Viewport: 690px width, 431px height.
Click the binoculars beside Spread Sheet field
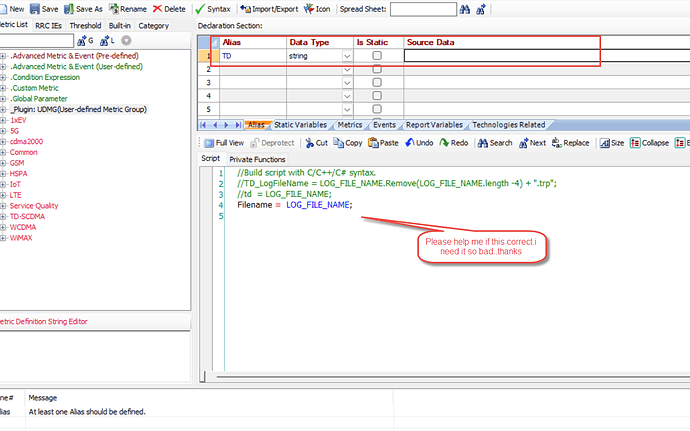pos(465,9)
